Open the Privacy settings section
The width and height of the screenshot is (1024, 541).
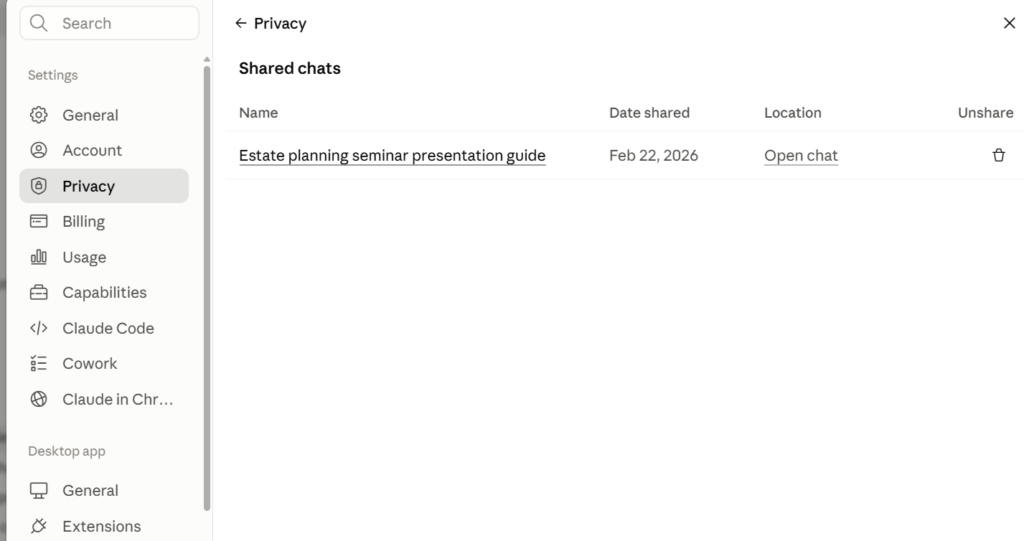pyautogui.click(x=104, y=186)
